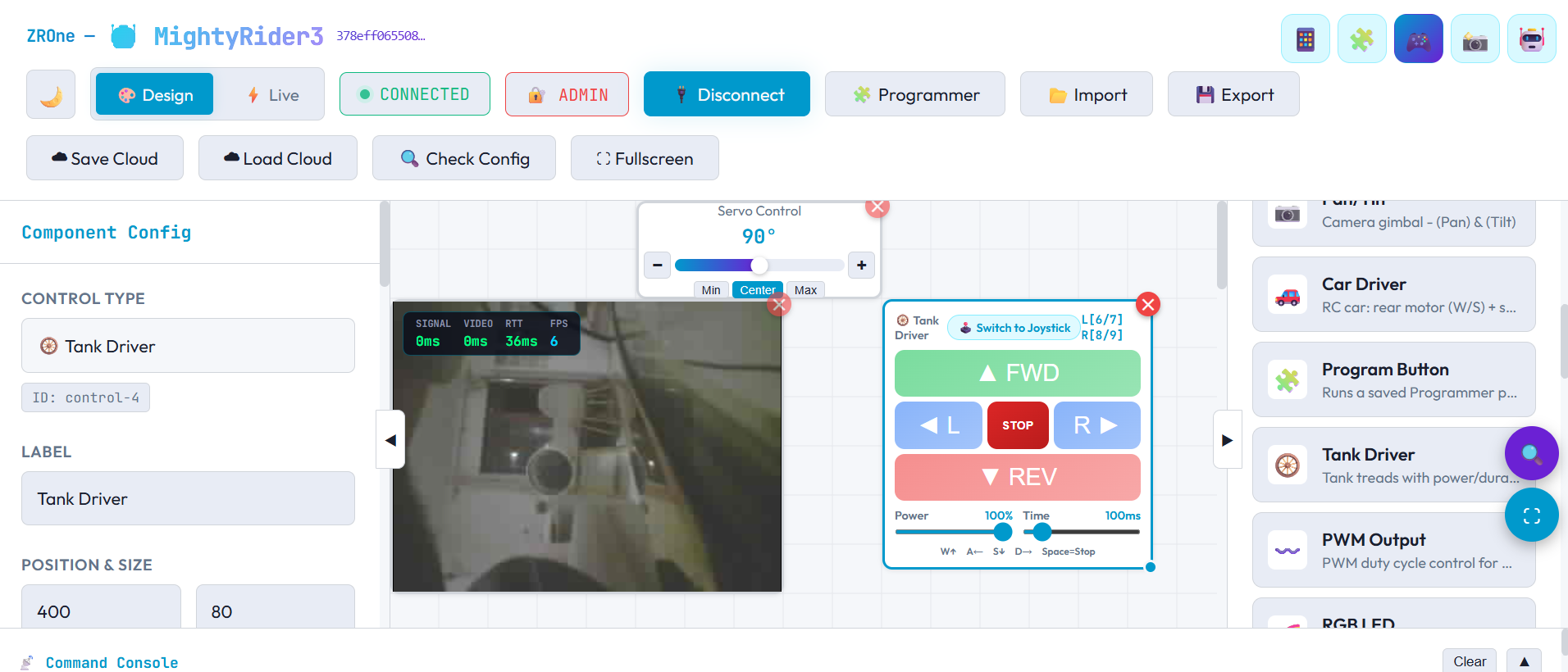Click the device ID 378eff065508

381,36
